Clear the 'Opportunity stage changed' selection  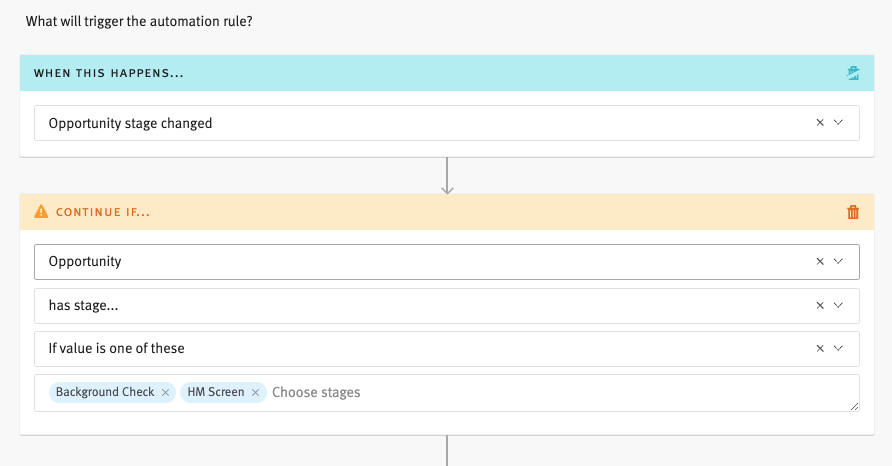(x=820, y=122)
